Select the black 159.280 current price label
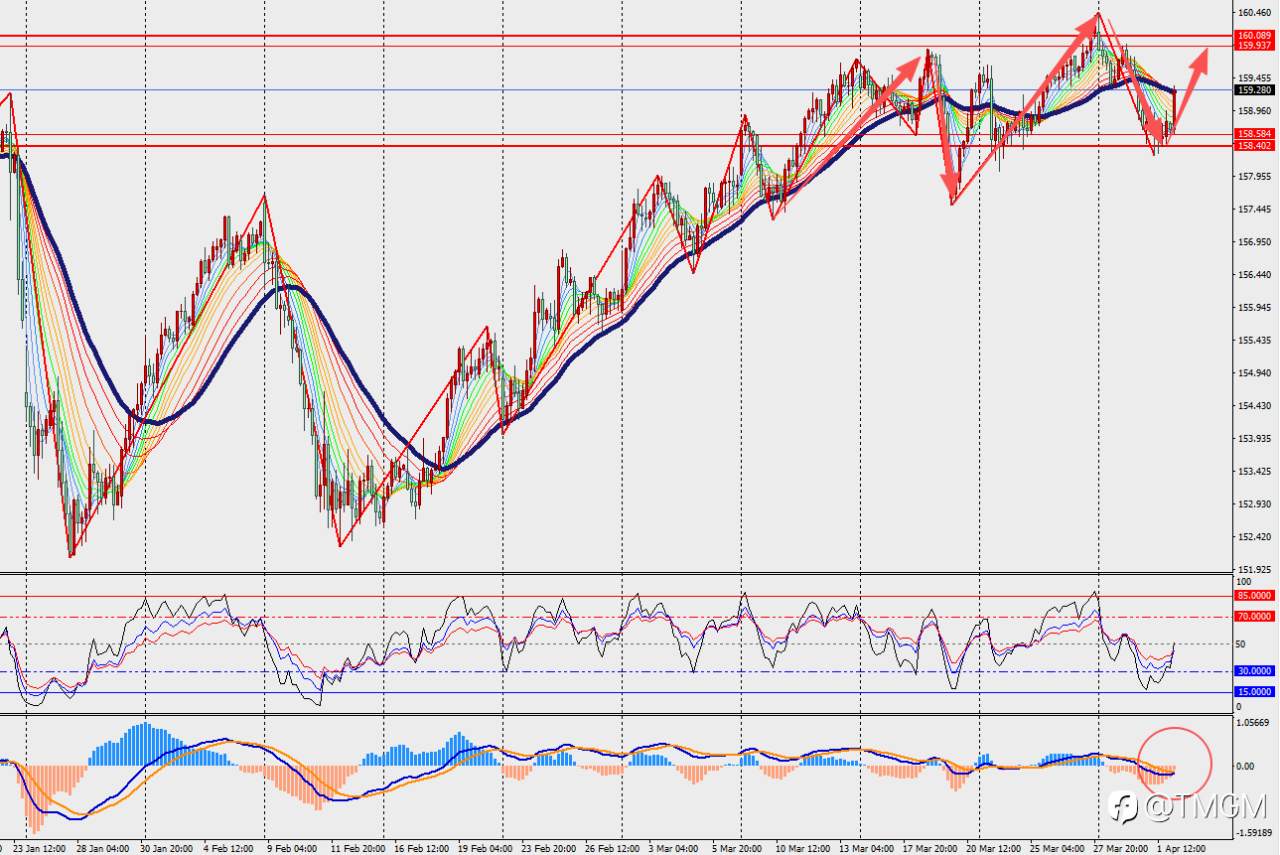This screenshot has width=1280, height=855. pos(1254,90)
